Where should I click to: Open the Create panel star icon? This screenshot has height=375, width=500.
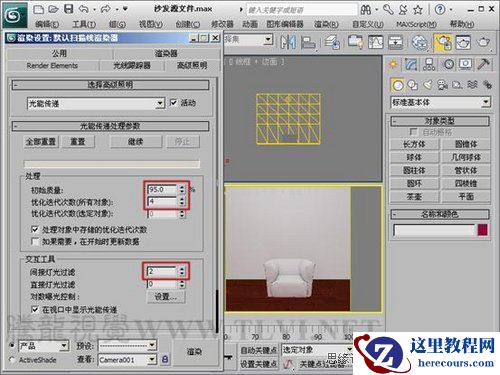click(393, 64)
